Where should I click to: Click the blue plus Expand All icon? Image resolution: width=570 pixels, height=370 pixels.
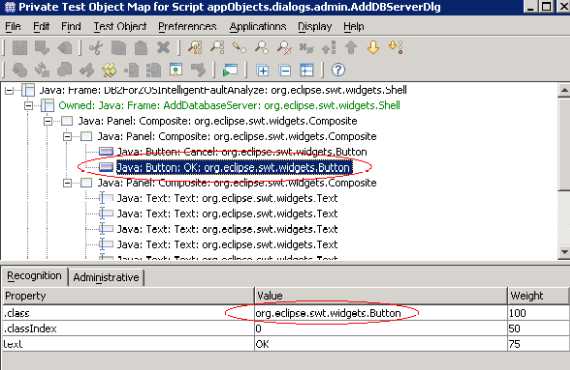tap(263, 70)
